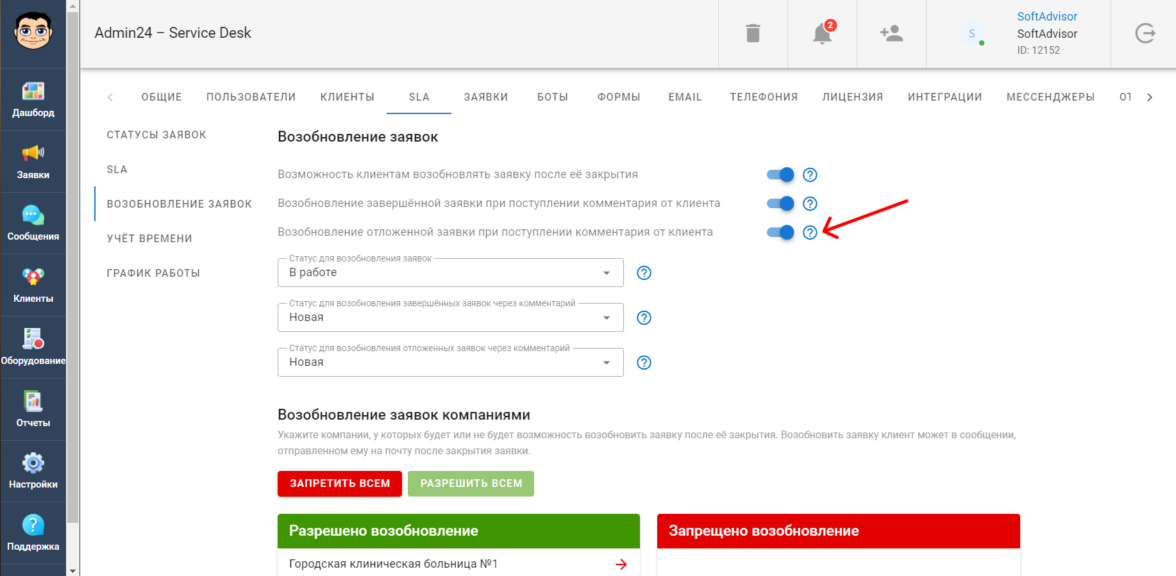Switch to the Общие tab
Screen dimensions: 1176x576
pos(161,97)
